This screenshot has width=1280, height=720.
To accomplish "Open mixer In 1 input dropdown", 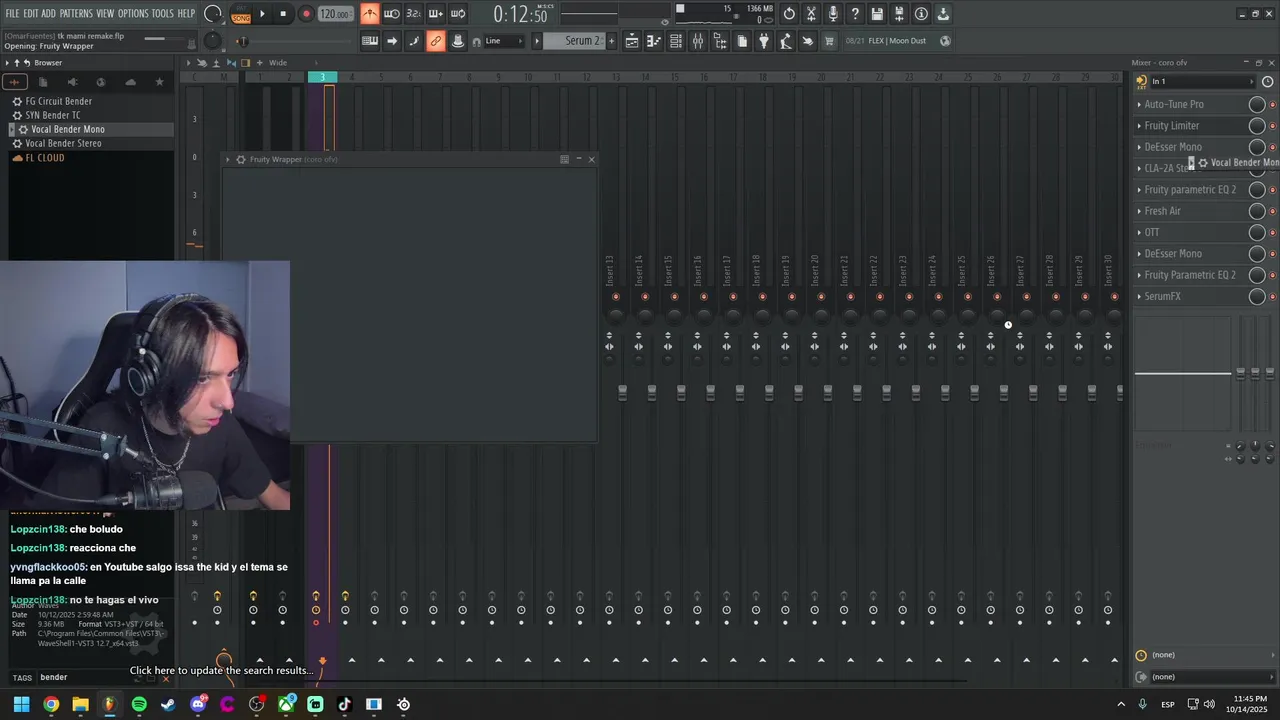I will [1201, 82].
